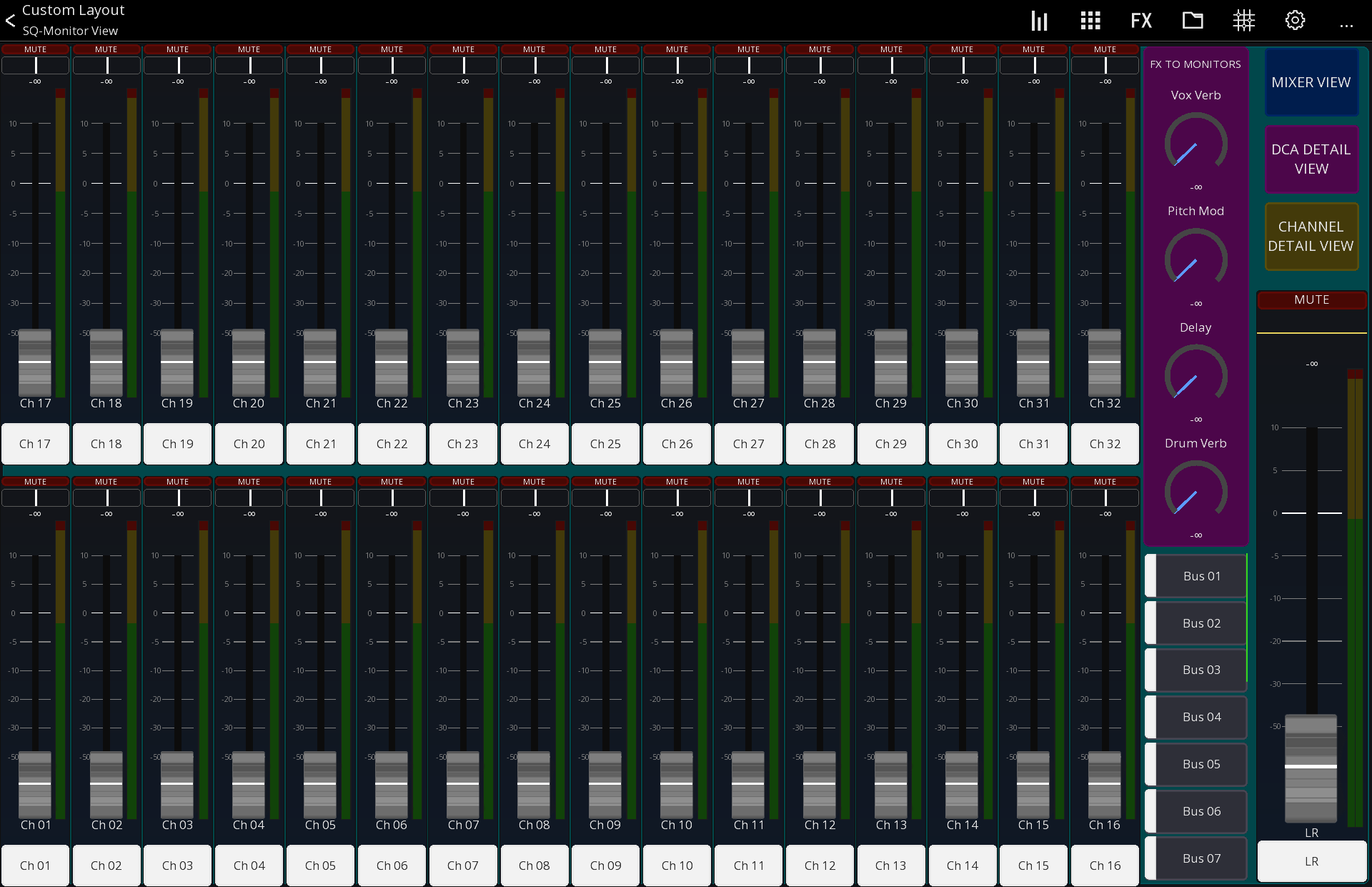
Task: Click the Ch 28 pan control
Action: point(820,66)
